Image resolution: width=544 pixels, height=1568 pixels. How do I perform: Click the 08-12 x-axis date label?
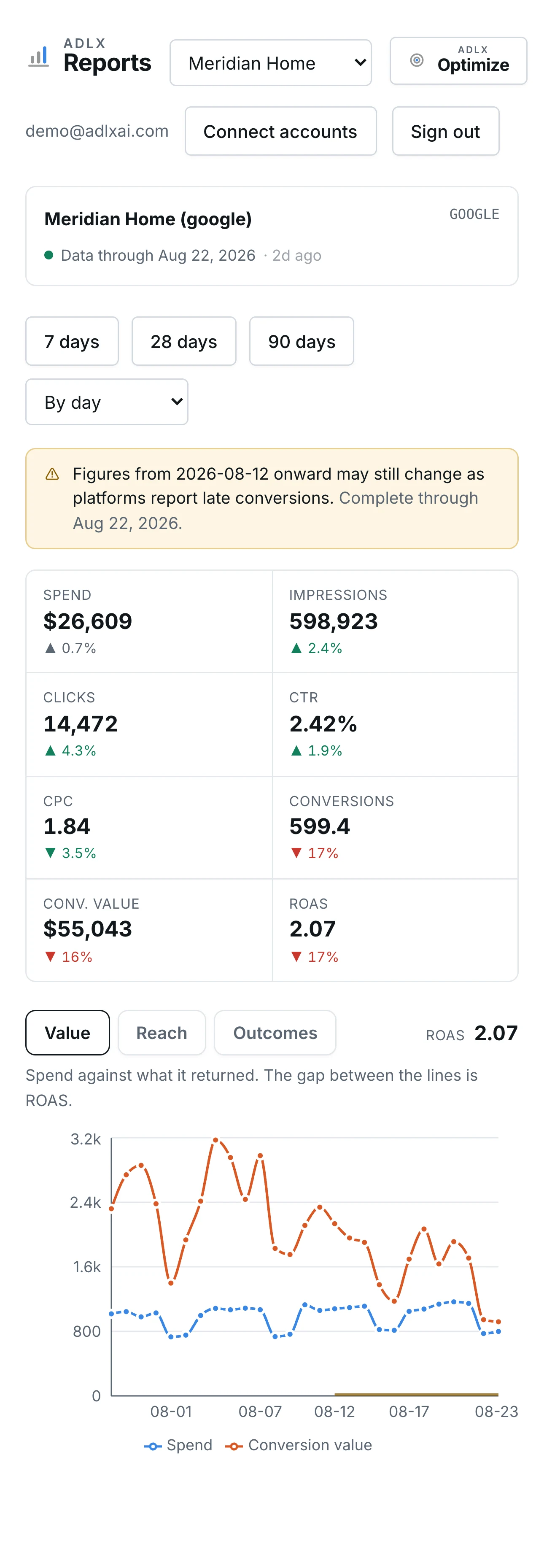tap(335, 1411)
